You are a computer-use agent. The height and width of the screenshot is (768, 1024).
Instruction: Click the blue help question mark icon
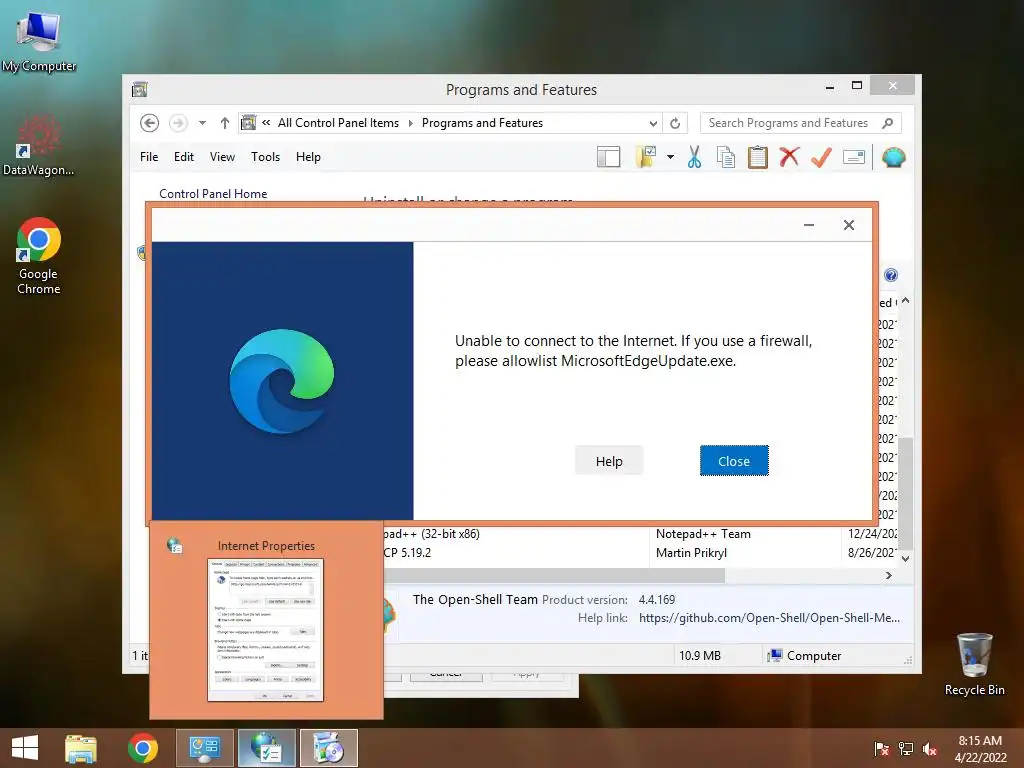coord(891,275)
